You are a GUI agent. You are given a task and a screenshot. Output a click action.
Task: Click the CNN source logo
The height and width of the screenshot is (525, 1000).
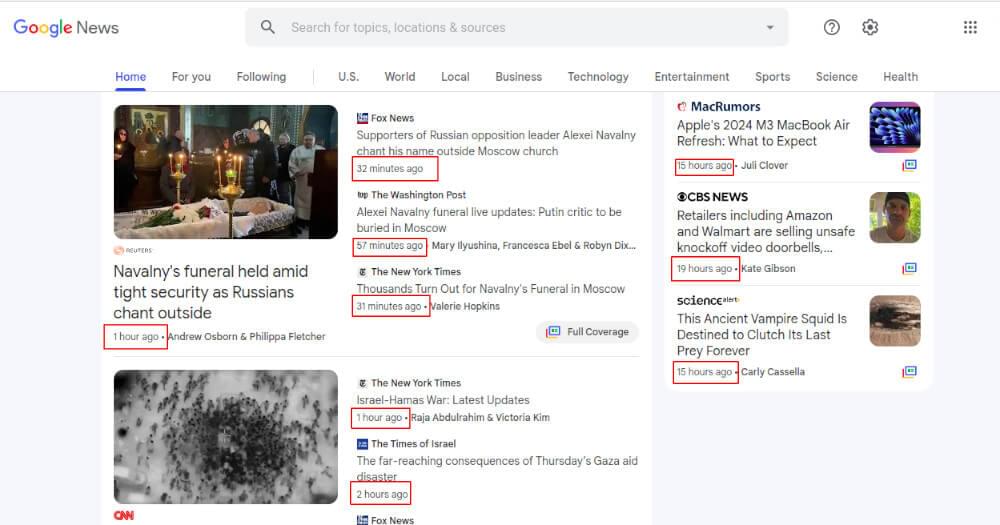(x=124, y=515)
